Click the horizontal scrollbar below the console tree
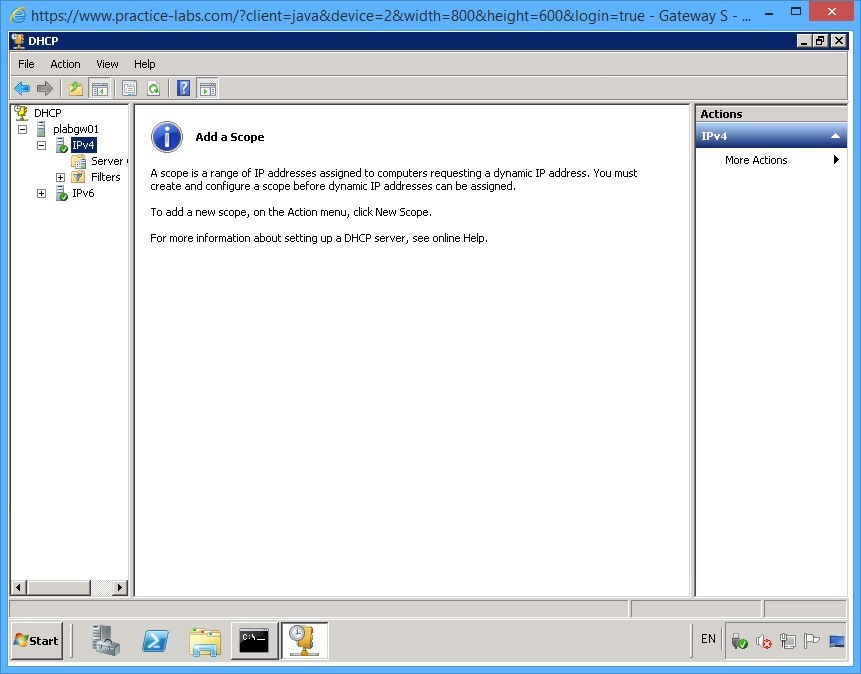Screen dimensions: 861x674 60,587
